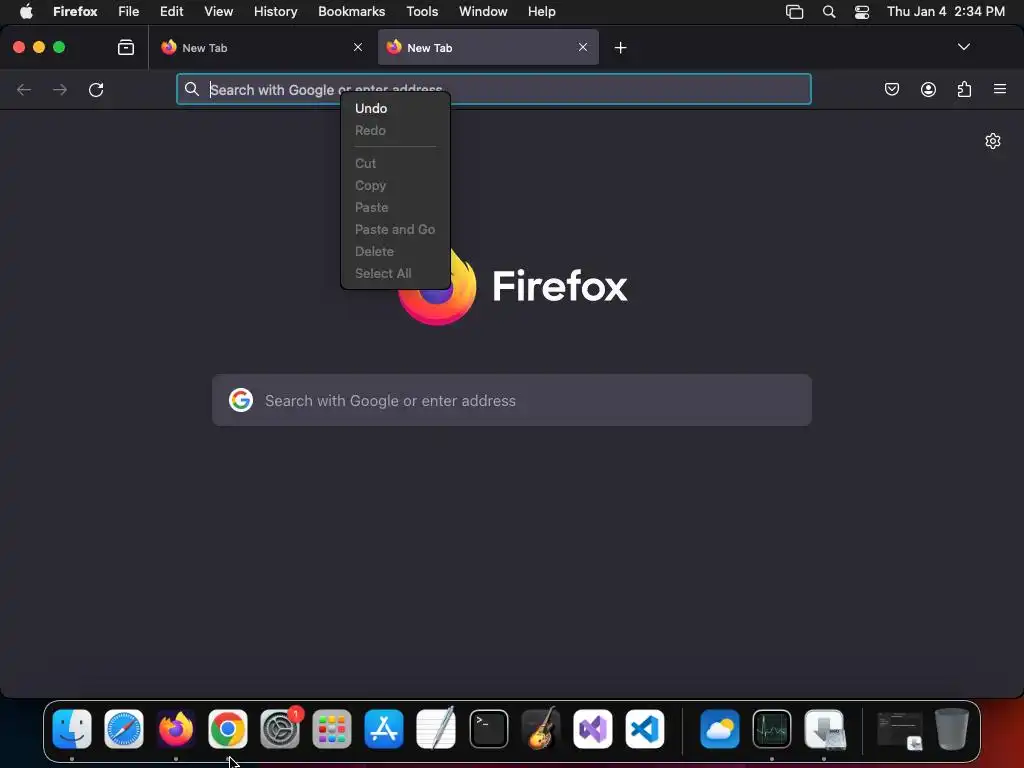Open new tab page personalize gear
Image resolution: width=1024 pixels, height=768 pixels.
993,141
